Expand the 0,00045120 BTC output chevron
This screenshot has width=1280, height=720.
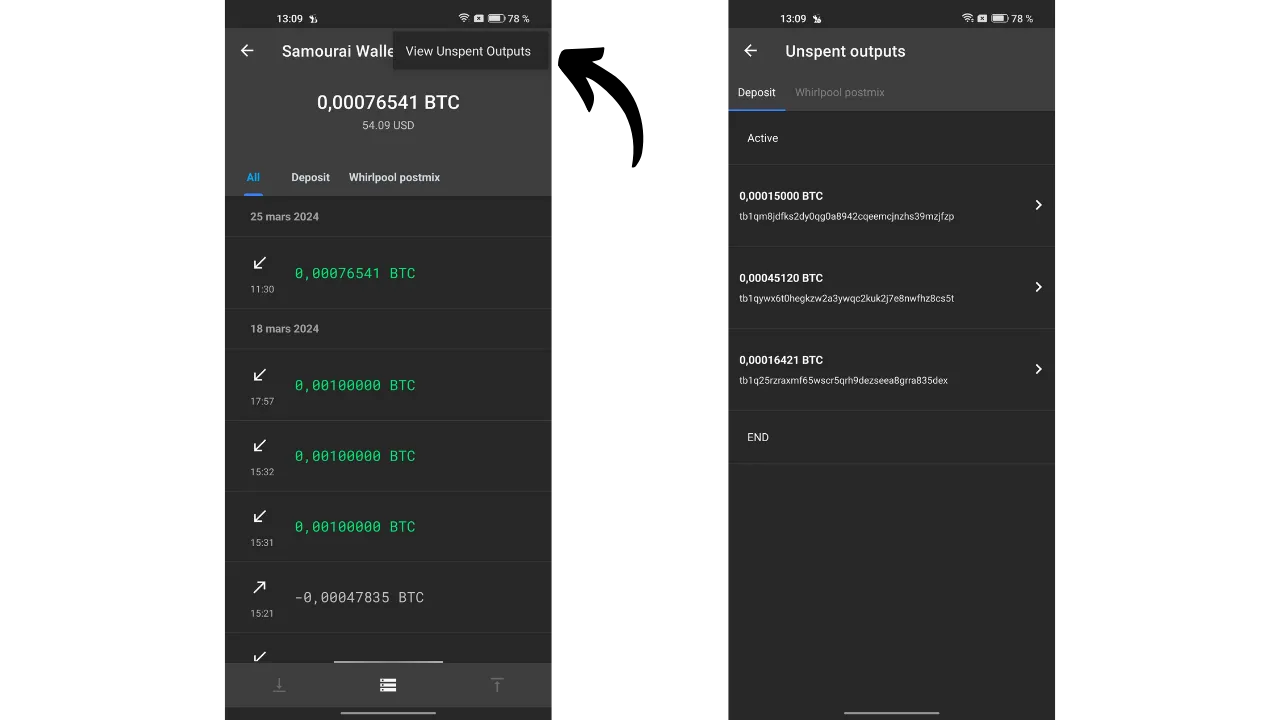1038,287
